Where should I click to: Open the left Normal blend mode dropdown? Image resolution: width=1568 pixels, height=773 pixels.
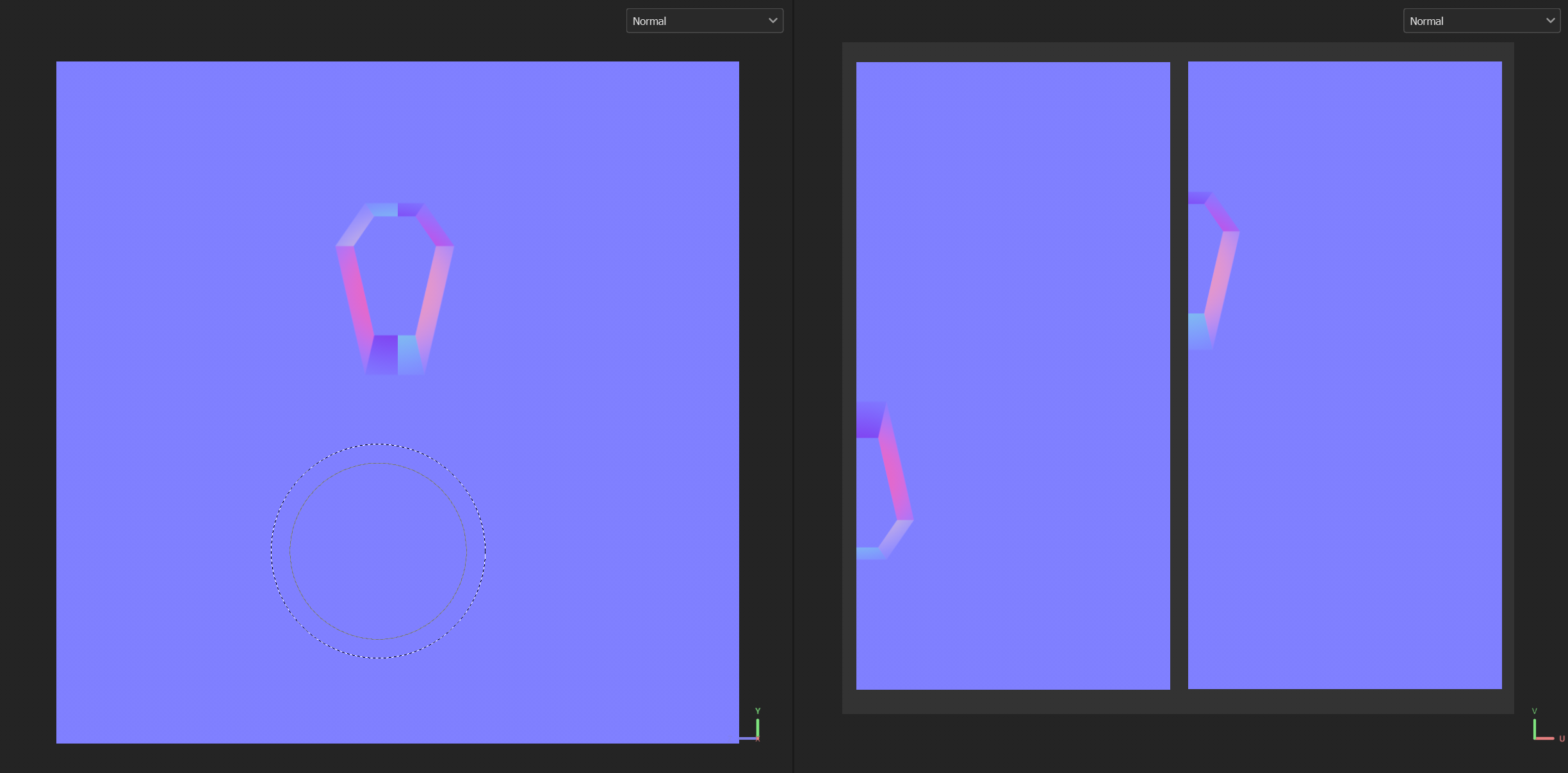coord(704,20)
